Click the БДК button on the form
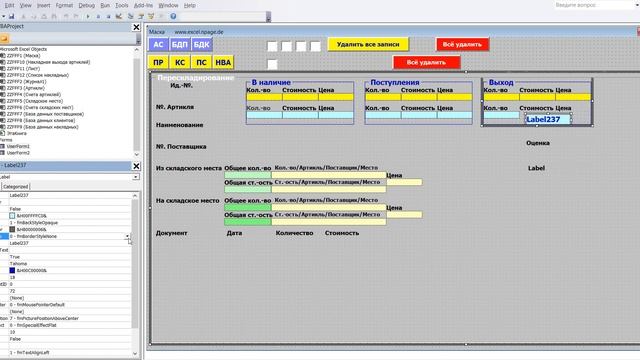Screen dimensions: 640x360 pos(201,44)
